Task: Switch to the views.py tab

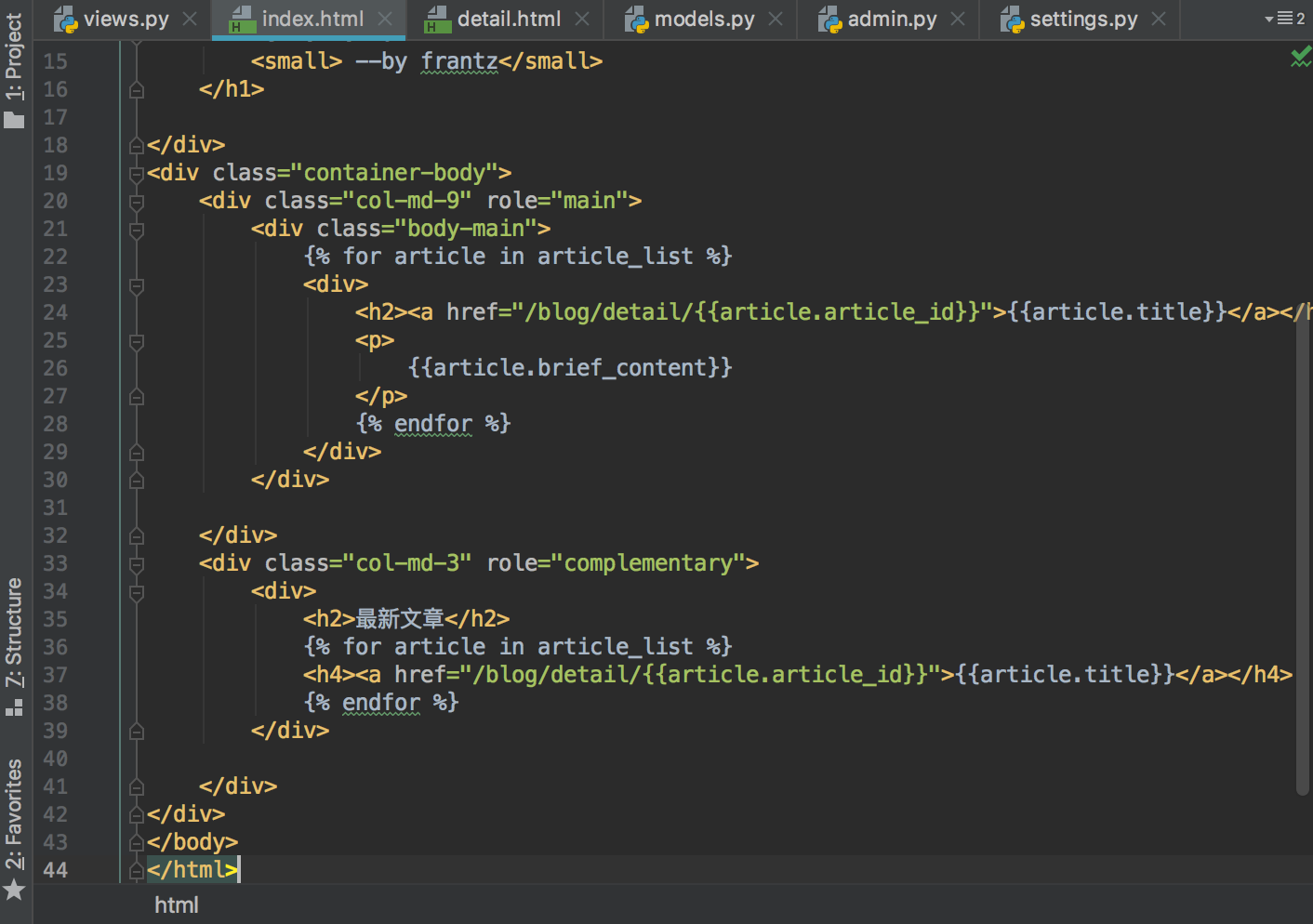Action: pos(126,19)
